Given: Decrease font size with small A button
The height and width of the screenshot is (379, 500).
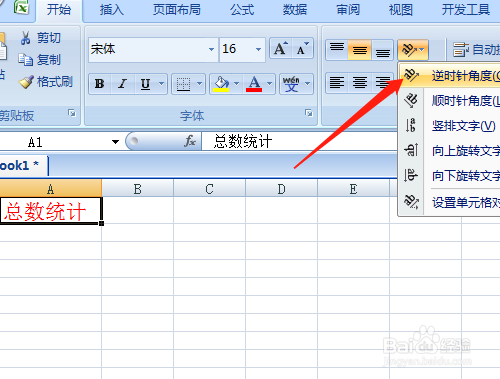Looking at the screenshot, I should coord(303,49).
